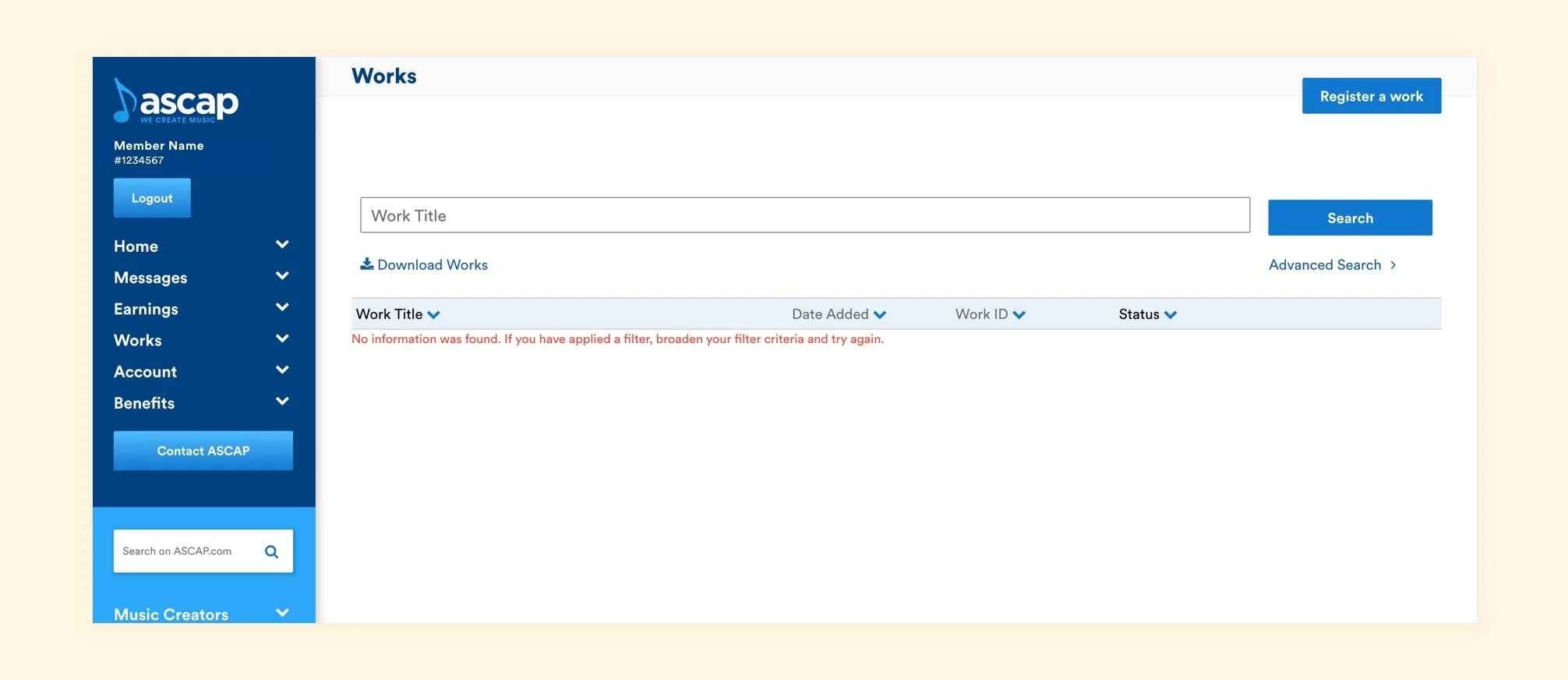Expand the Works sidebar chevron

(x=282, y=338)
